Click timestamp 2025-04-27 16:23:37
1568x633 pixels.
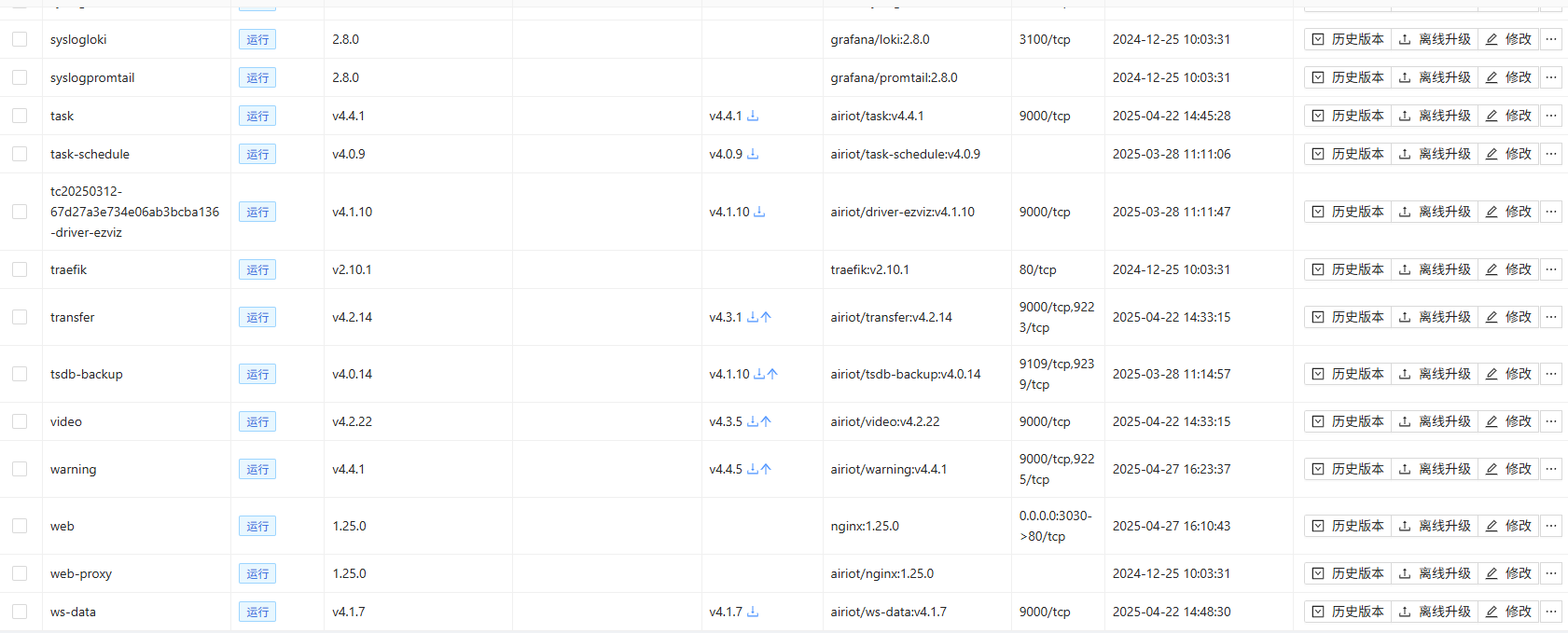tap(1172, 469)
